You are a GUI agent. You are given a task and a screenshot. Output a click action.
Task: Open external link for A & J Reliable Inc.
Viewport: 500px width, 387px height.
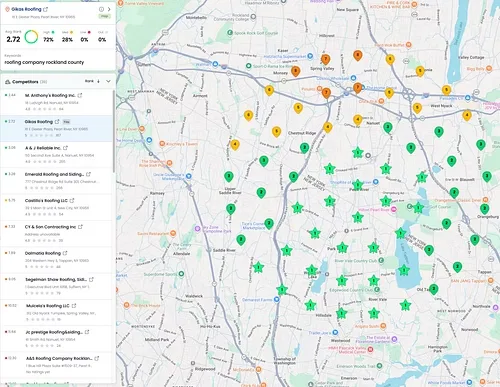(x=65, y=148)
